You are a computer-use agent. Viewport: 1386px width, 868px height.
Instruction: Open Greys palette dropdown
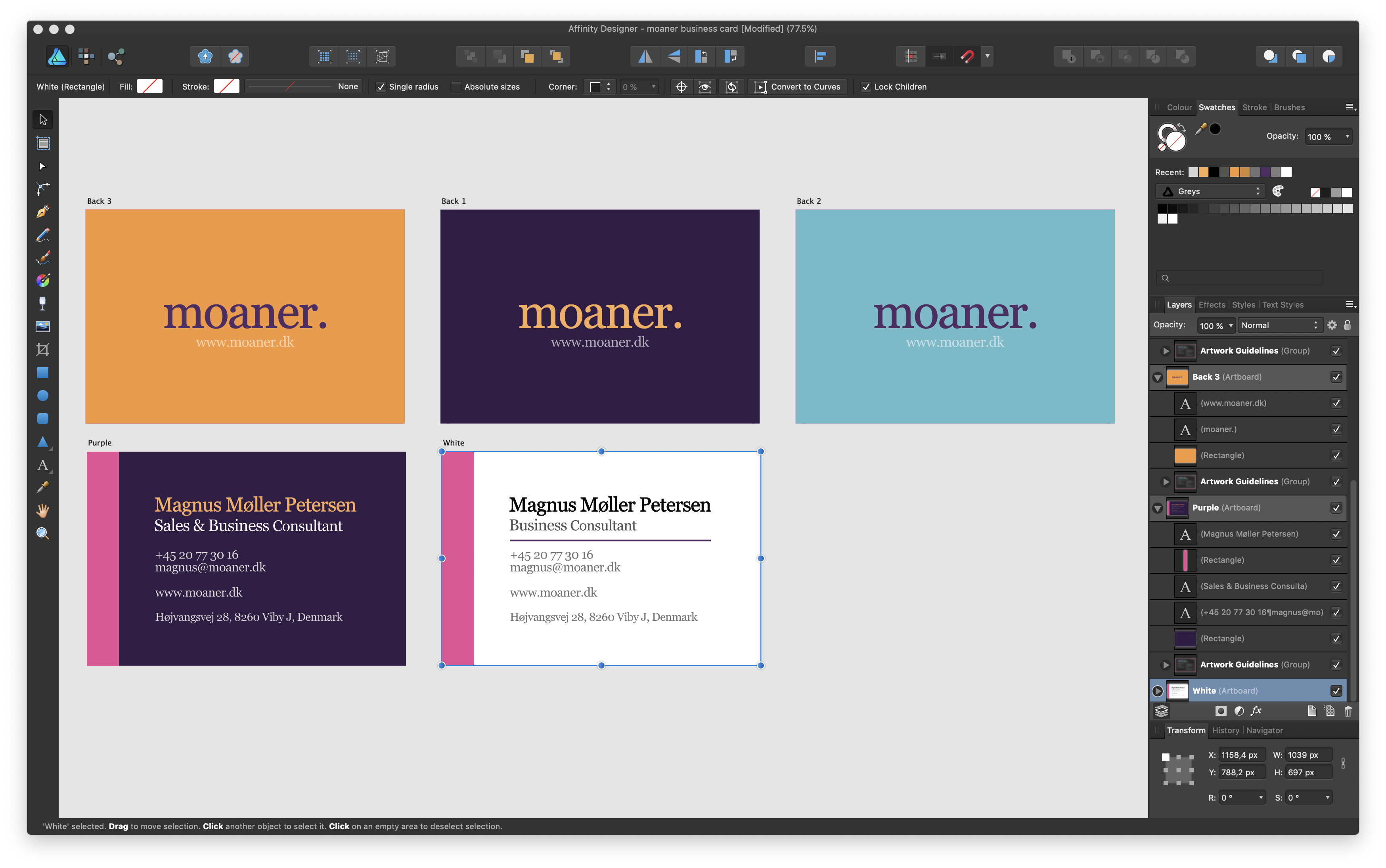(x=1210, y=192)
